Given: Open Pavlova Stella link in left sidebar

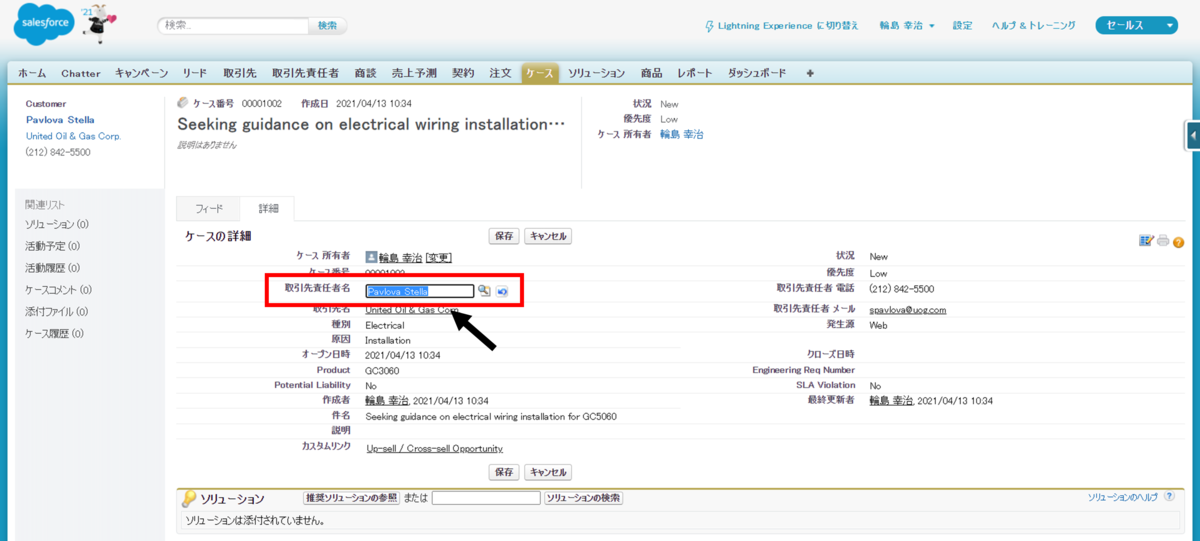Looking at the screenshot, I should point(59,120).
